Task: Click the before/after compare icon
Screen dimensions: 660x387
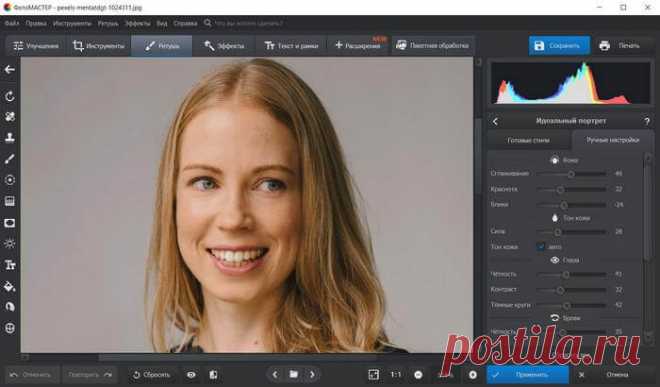Action: 213,374
